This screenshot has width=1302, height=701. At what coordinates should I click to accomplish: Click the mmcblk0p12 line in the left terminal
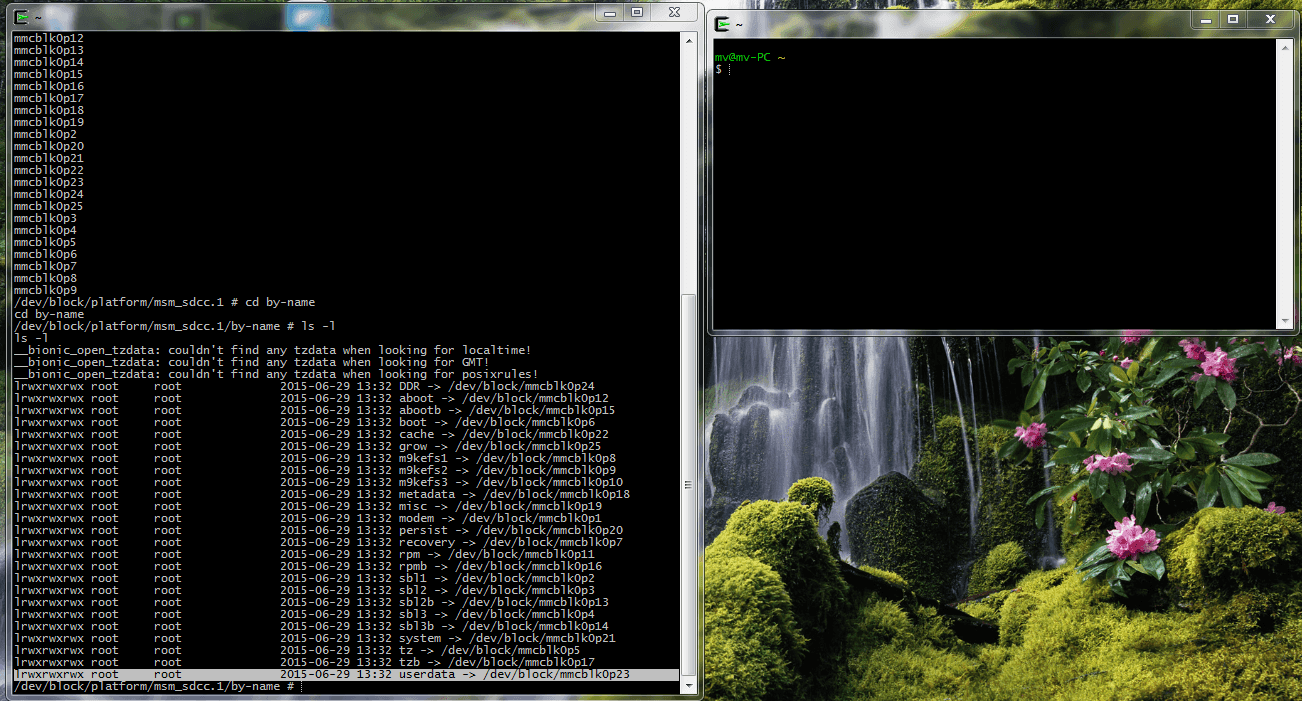[x=48, y=38]
